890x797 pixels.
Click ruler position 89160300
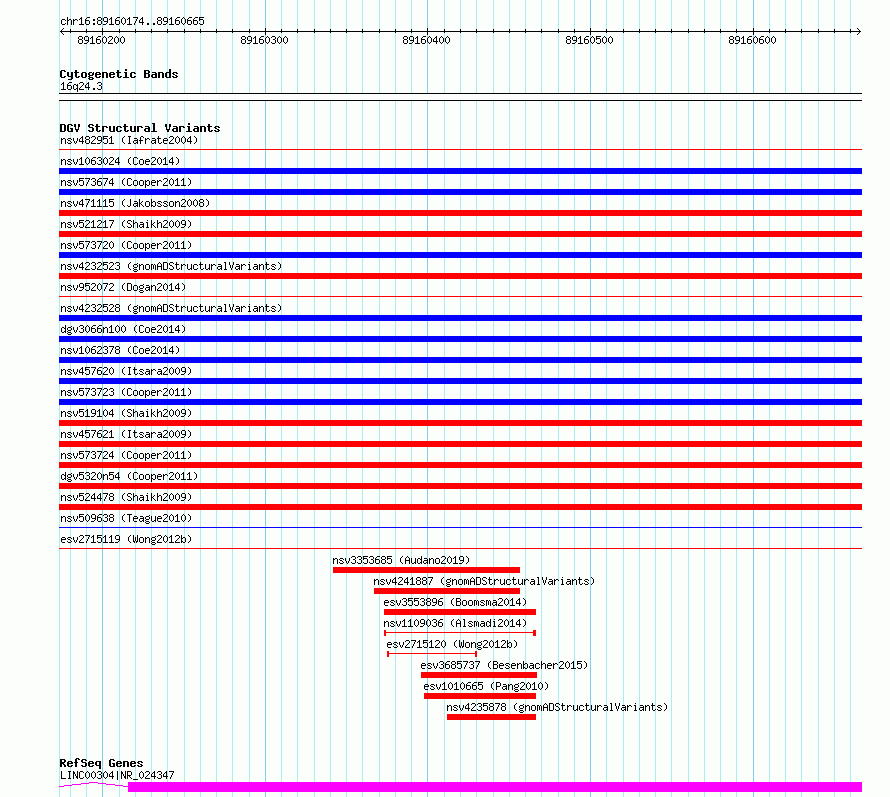pyautogui.click(x=265, y=40)
